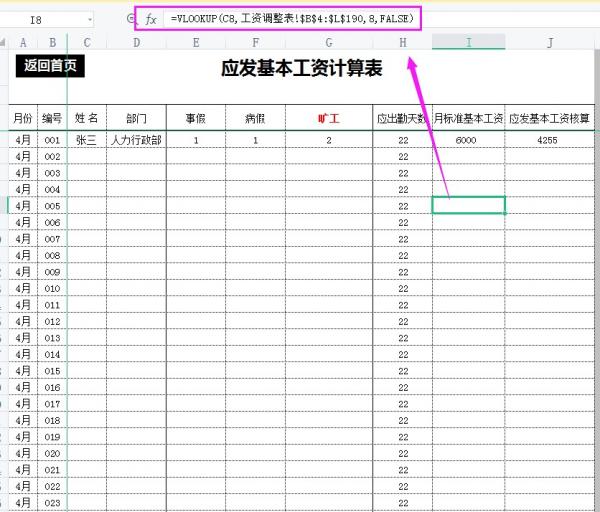Click the fx insert function icon
The height and width of the screenshot is (512, 600).
tap(151, 19)
